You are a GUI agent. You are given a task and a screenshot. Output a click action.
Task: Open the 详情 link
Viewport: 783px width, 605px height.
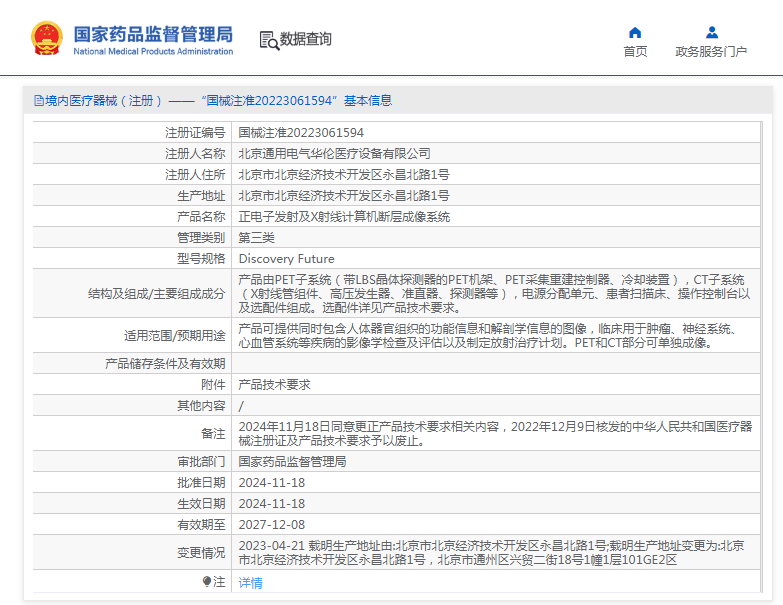[250, 583]
